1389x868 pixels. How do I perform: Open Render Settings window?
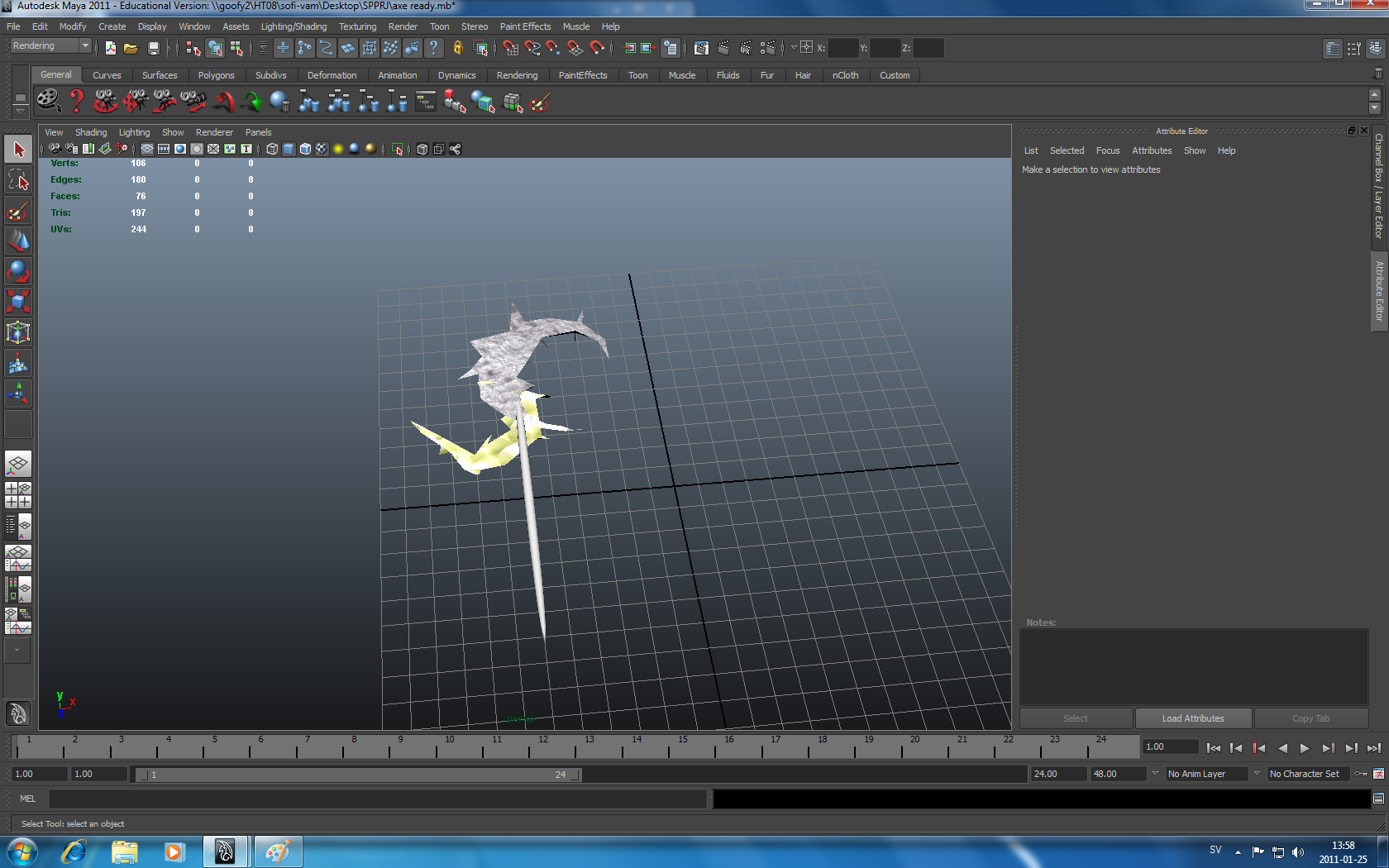coord(768,48)
